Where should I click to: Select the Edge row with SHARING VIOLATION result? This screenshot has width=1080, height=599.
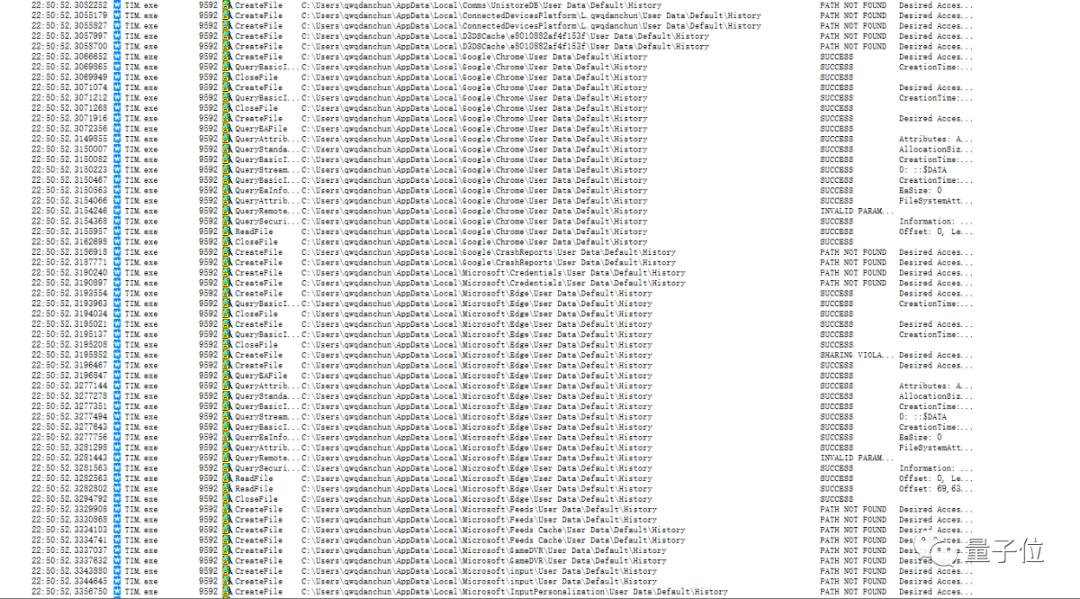coord(503,355)
